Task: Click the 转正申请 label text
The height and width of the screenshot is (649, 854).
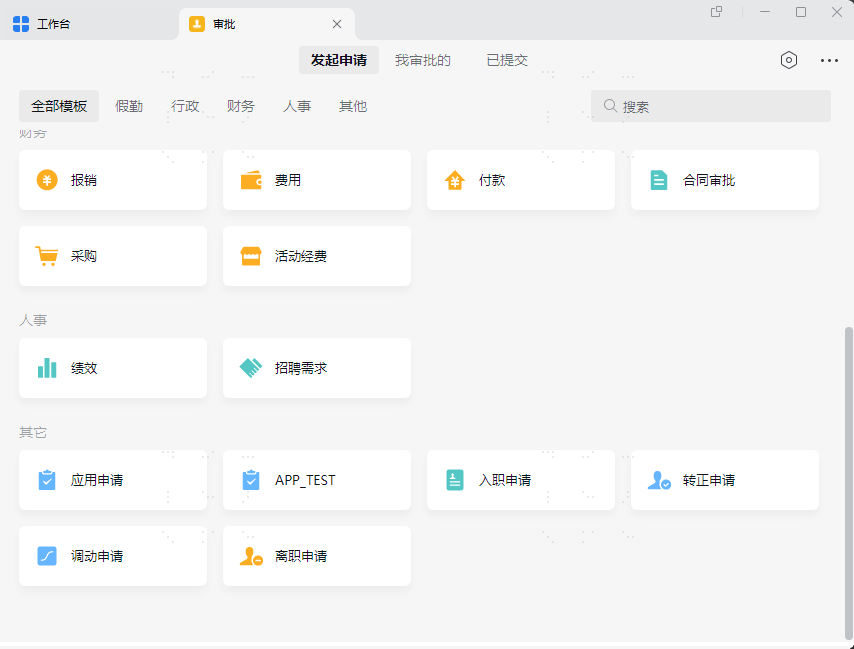Action: coord(709,480)
